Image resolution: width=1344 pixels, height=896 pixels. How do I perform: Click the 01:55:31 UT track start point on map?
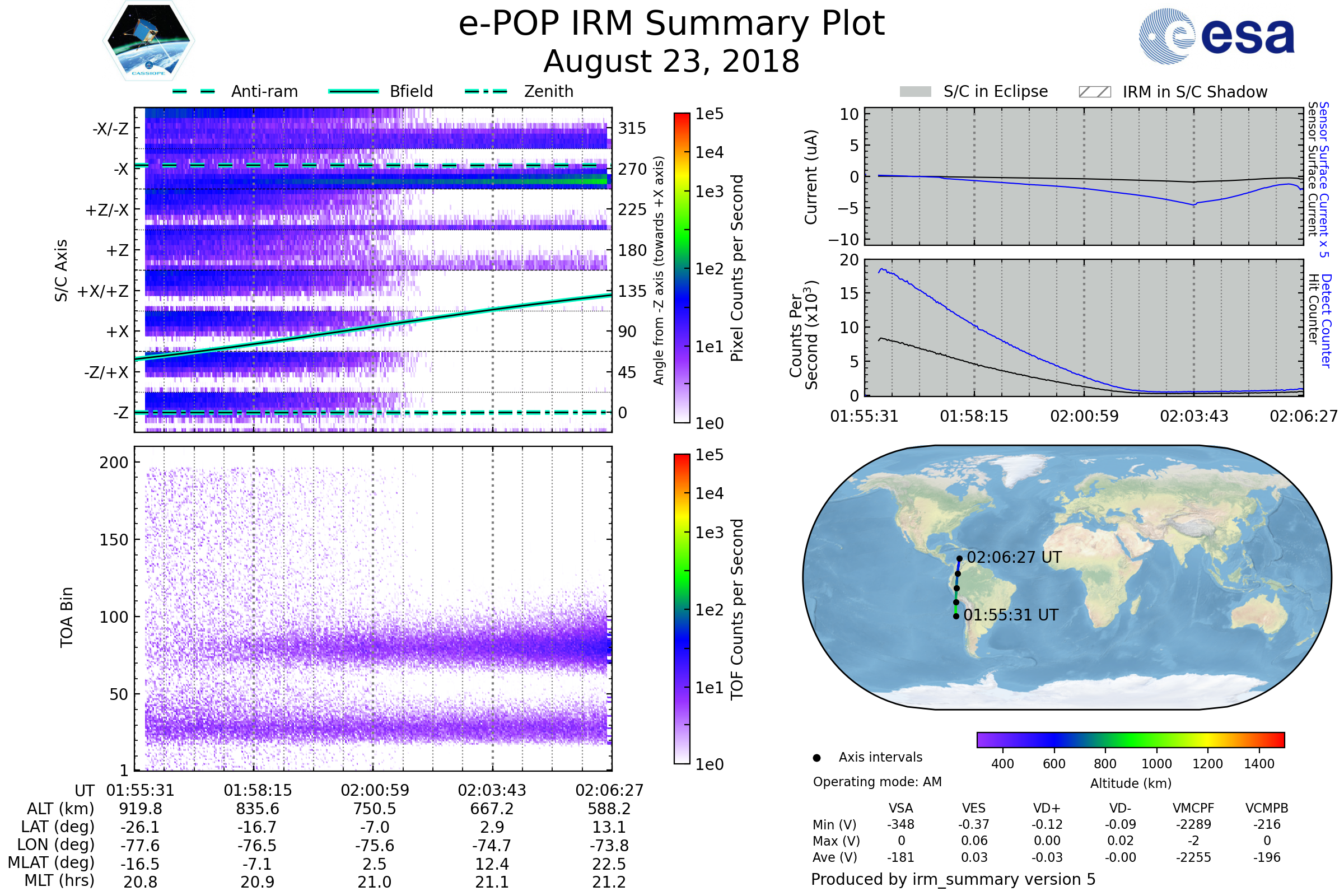[956, 616]
